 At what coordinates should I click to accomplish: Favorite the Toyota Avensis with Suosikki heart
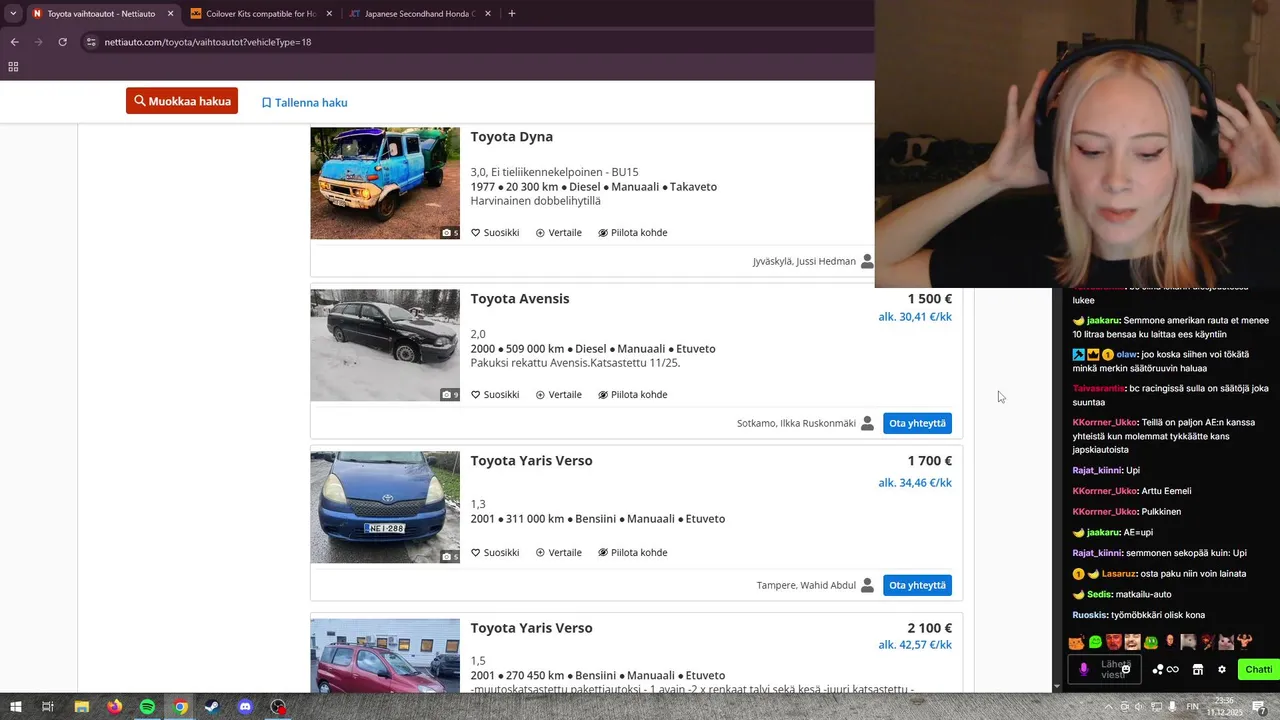pos(495,395)
